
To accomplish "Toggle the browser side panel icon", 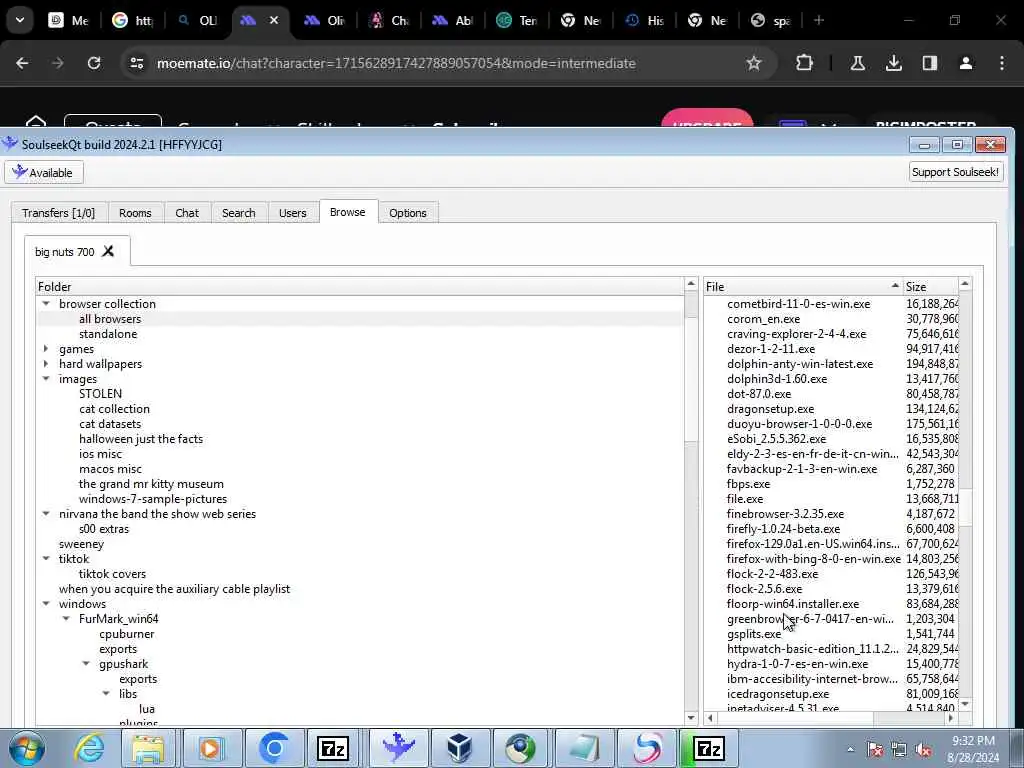I will 930,63.
